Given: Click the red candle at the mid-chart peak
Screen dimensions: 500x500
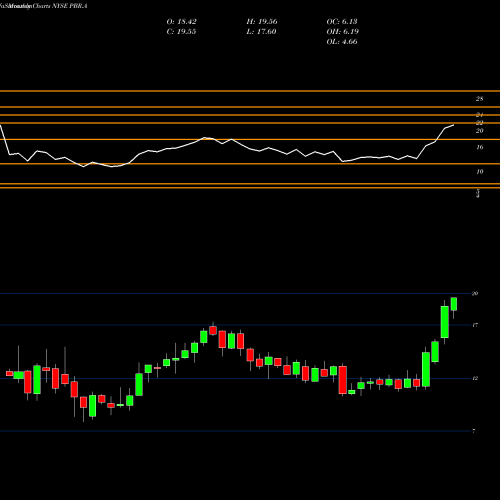Looking at the screenshot, I should tap(213, 330).
